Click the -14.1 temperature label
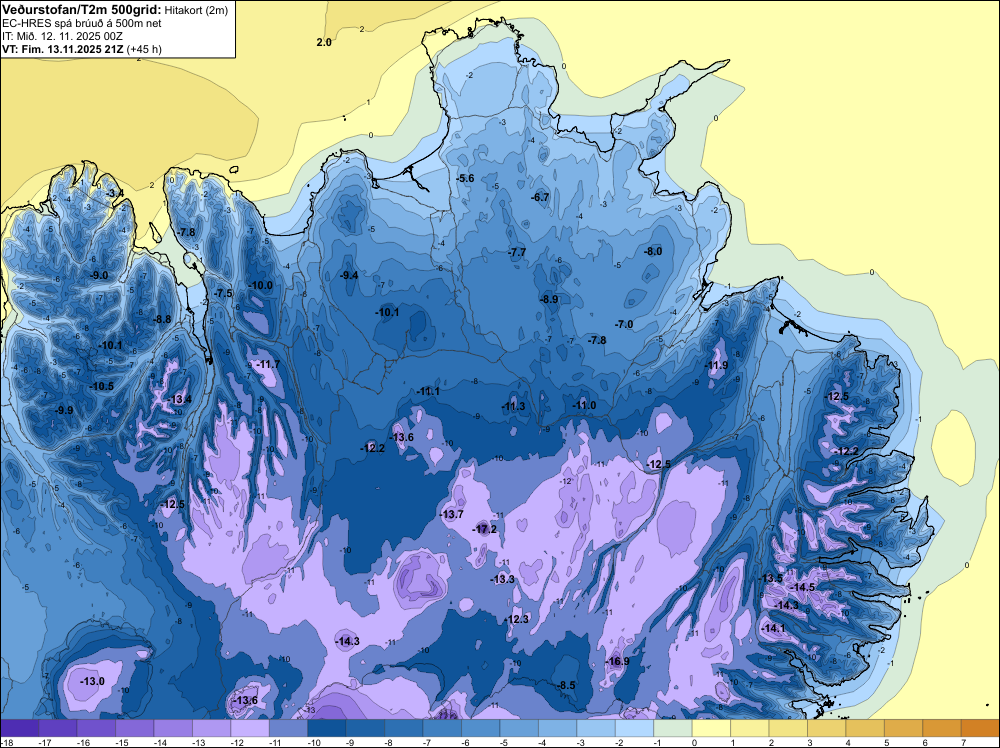The width and height of the screenshot is (1000, 748). point(774,629)
